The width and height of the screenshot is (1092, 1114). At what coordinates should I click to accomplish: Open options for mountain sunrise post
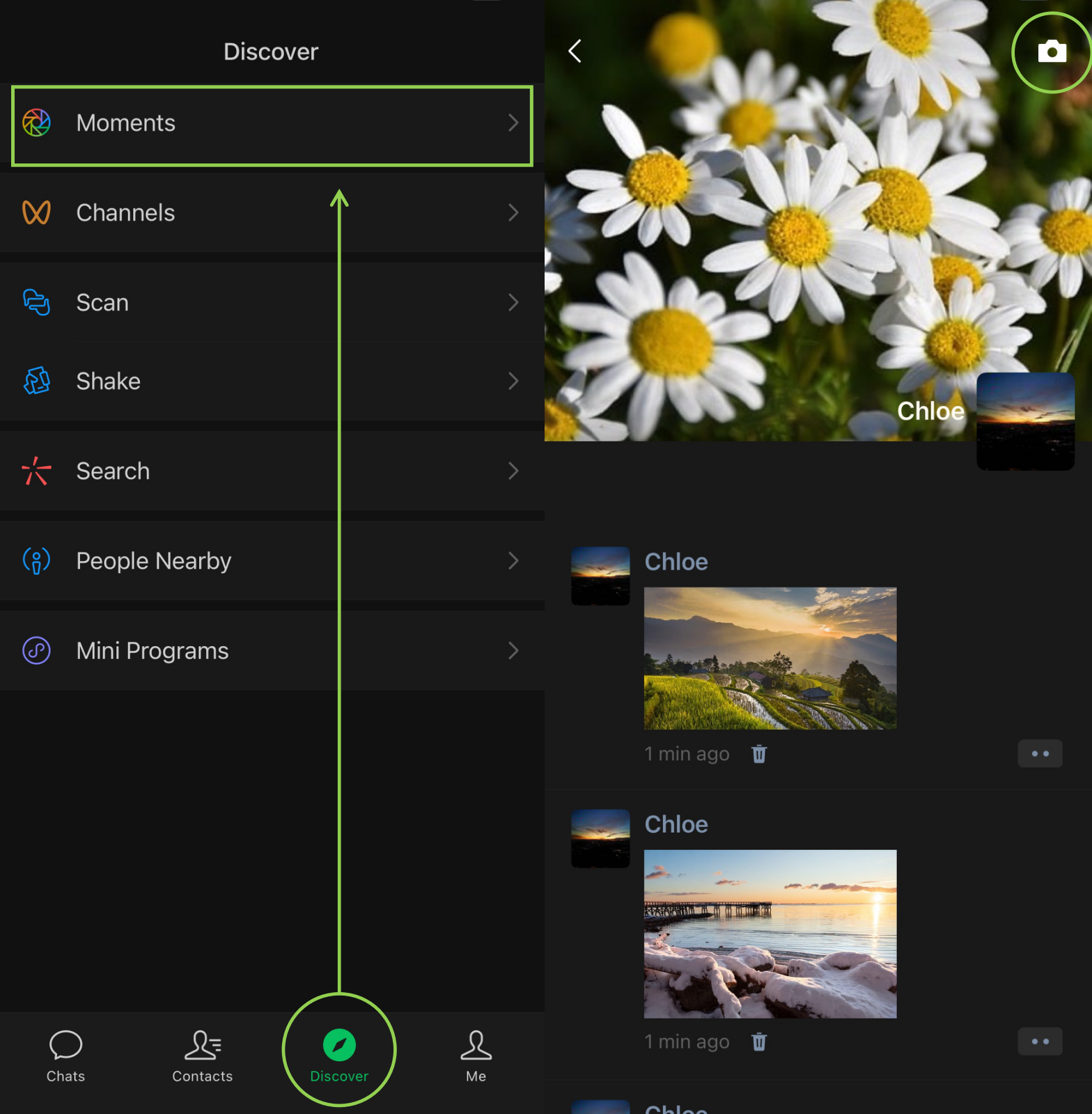pos(1039,753)
